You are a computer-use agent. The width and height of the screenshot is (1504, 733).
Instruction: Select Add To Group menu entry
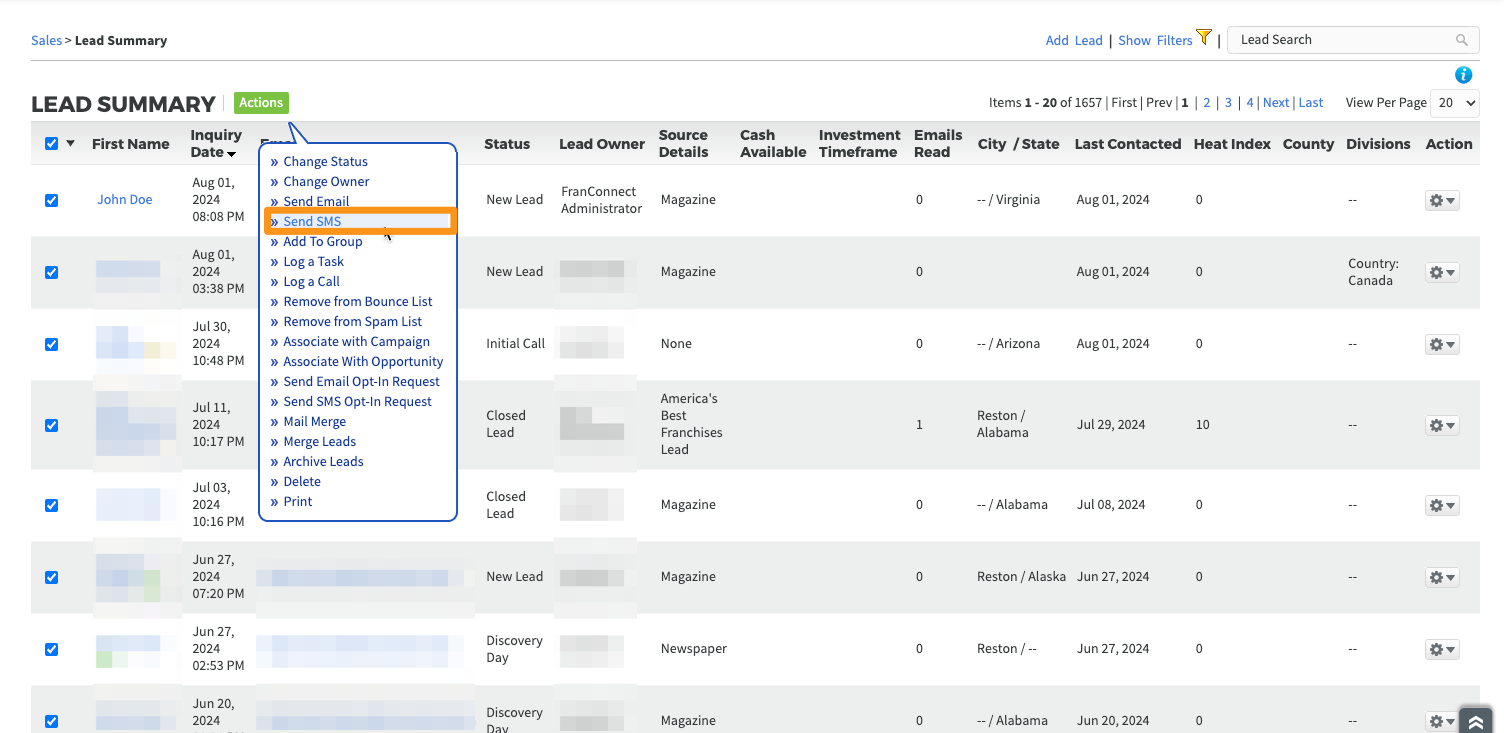[x=322, y=241]
